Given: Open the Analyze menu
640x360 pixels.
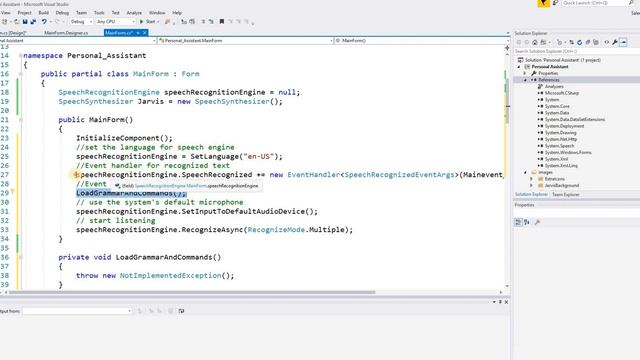Looking at the screenshot, I should [134, 13].
